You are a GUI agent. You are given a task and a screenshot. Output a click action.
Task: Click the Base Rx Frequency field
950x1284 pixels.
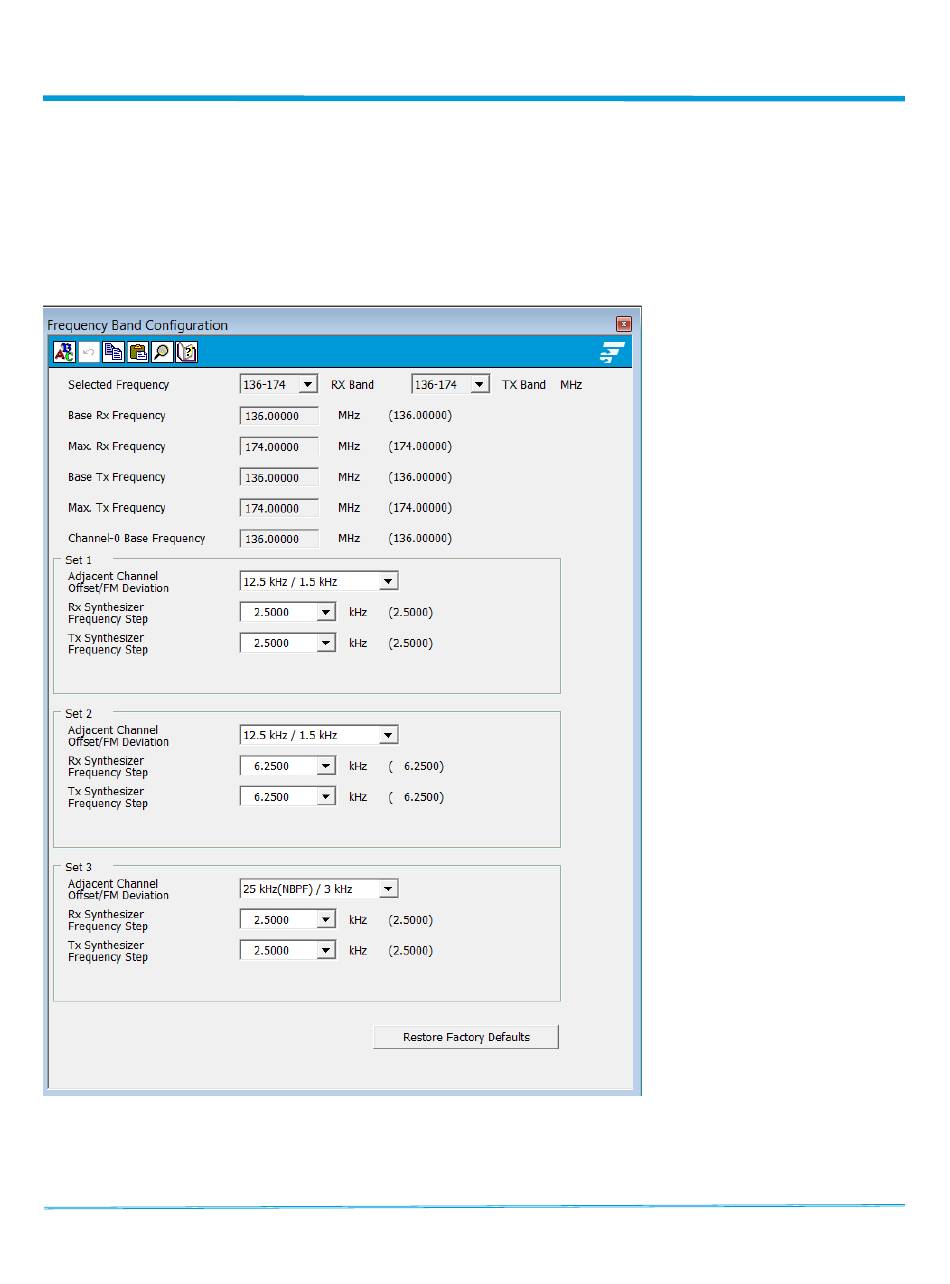[279, 416]
